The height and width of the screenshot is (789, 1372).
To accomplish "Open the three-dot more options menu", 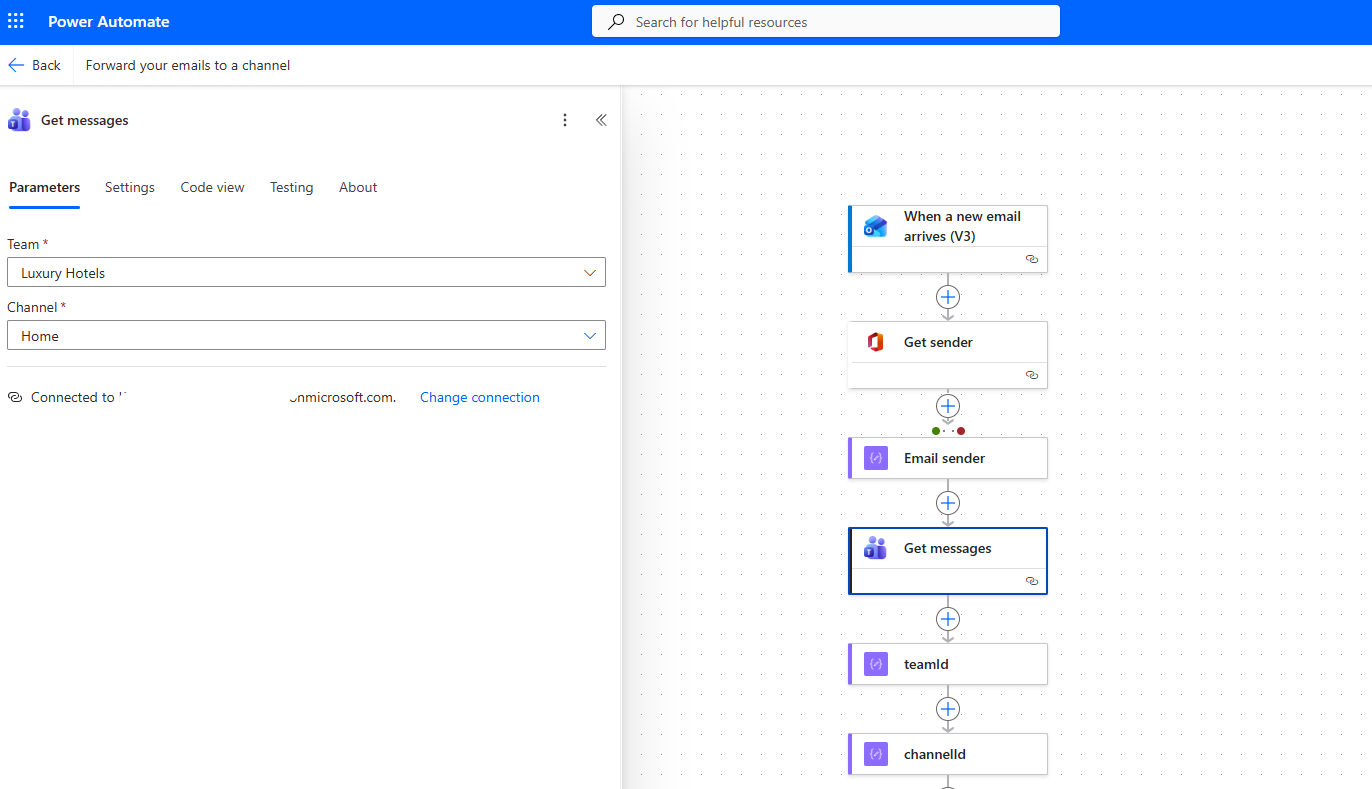I will pyautogui.click(x=565, y=120).
